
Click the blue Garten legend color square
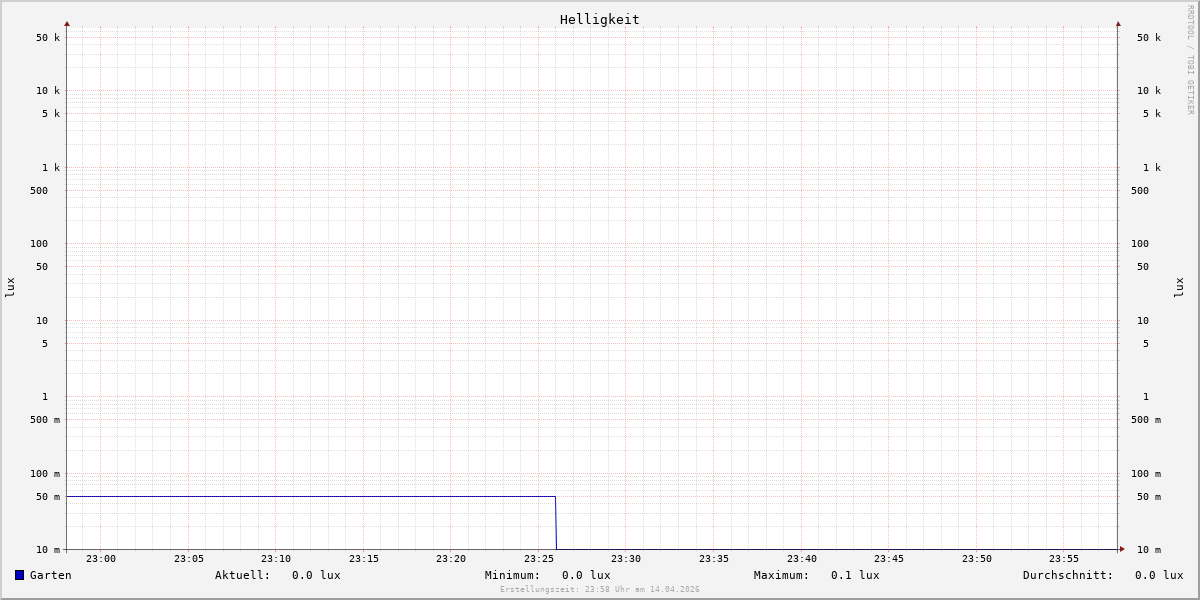coord(19,575)
